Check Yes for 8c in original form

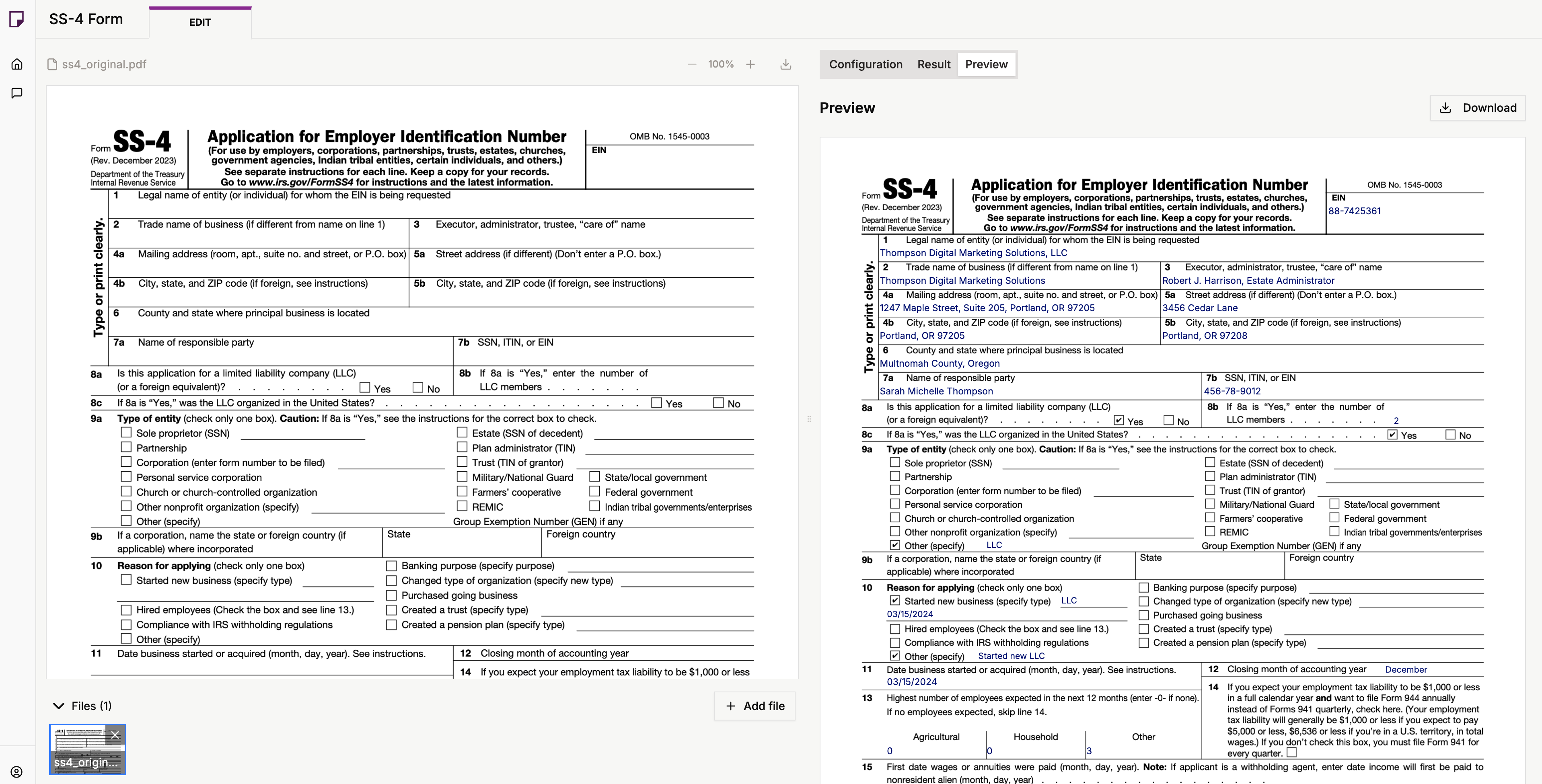click(x=656, y=403)
